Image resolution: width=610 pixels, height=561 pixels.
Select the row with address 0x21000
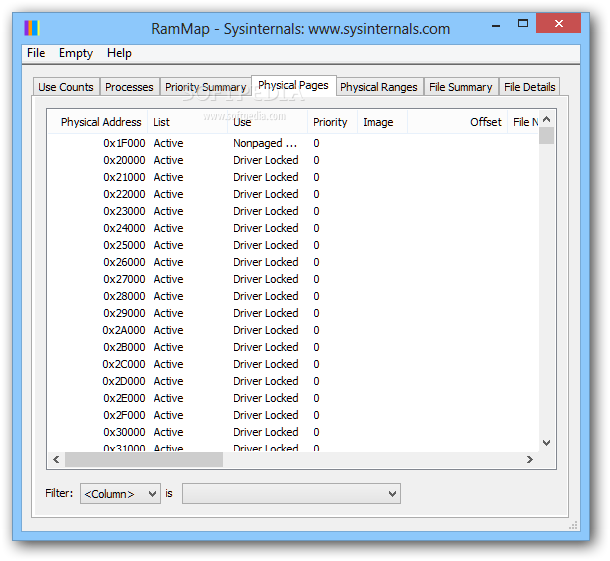[x=293, y=177]
